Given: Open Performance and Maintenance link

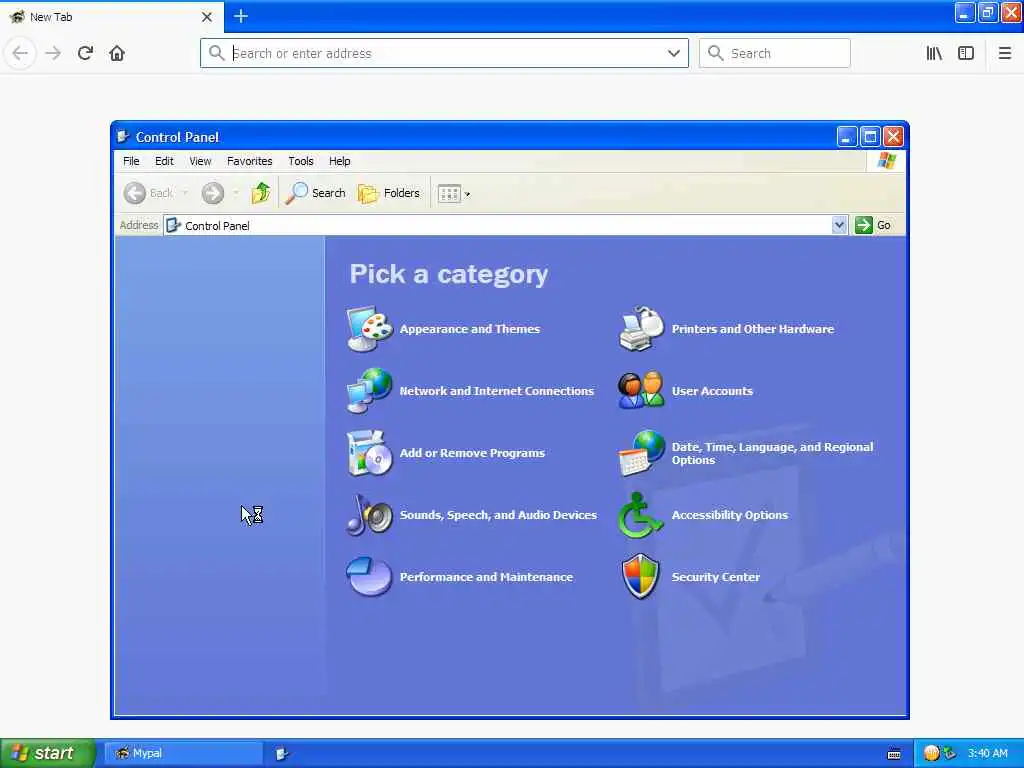Looking at the screenshot, I should 486,577.
